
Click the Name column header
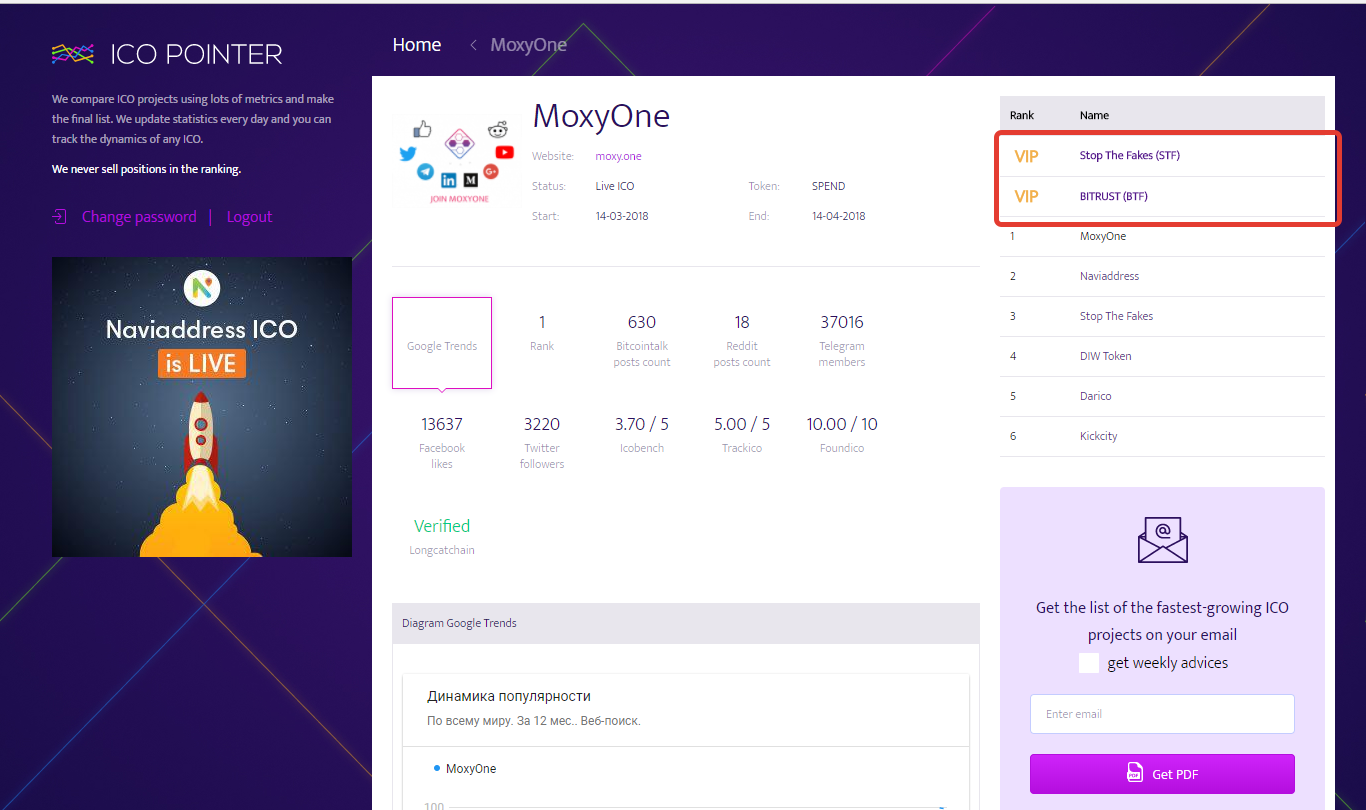pos(1094,115)
